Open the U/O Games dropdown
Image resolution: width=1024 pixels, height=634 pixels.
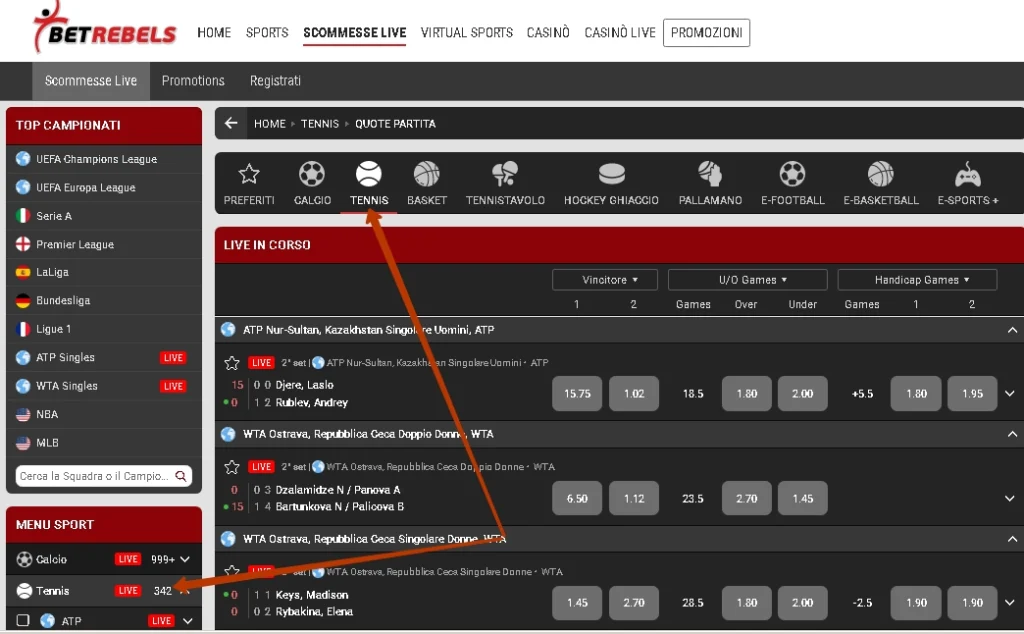(747, 280)
